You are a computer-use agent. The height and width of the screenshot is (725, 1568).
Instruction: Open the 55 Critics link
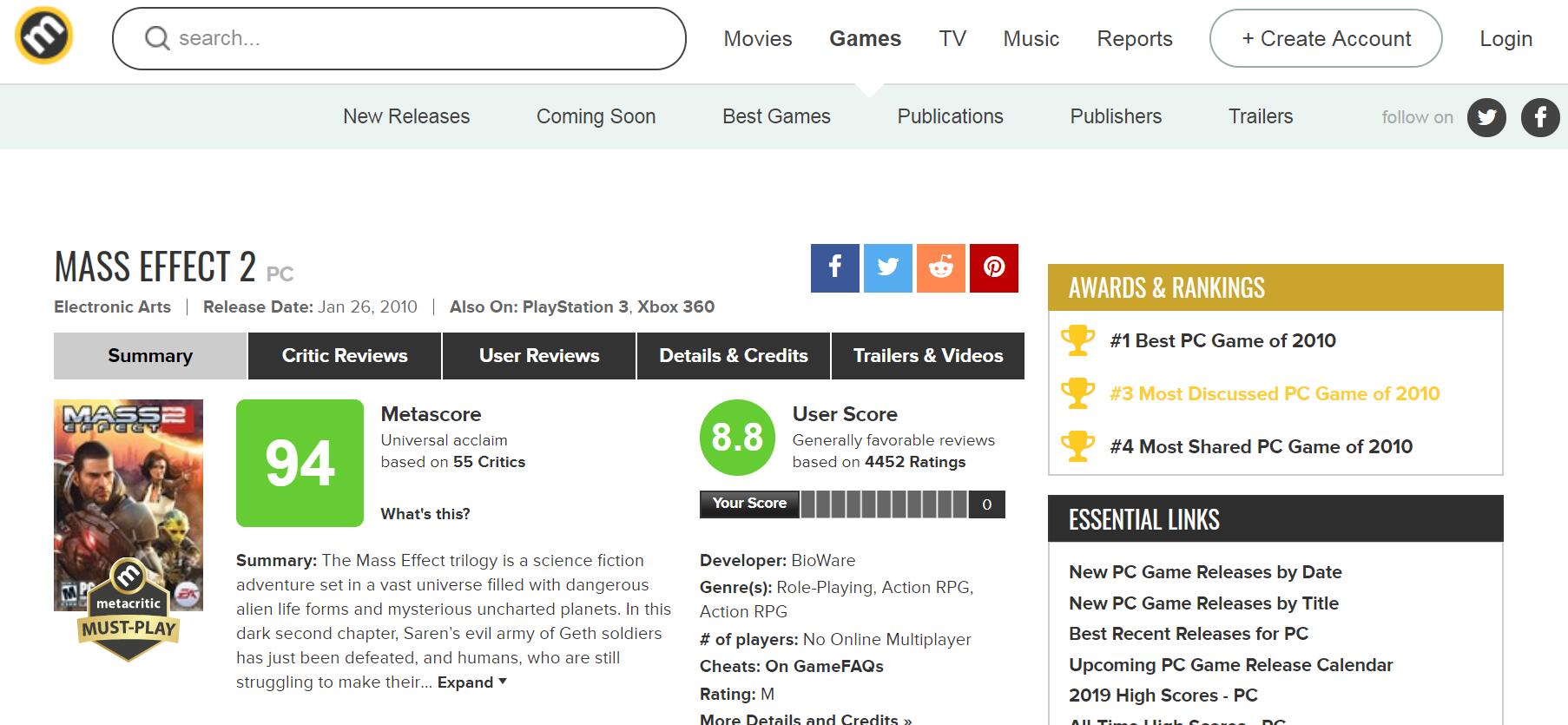click(x=489, y=462)
